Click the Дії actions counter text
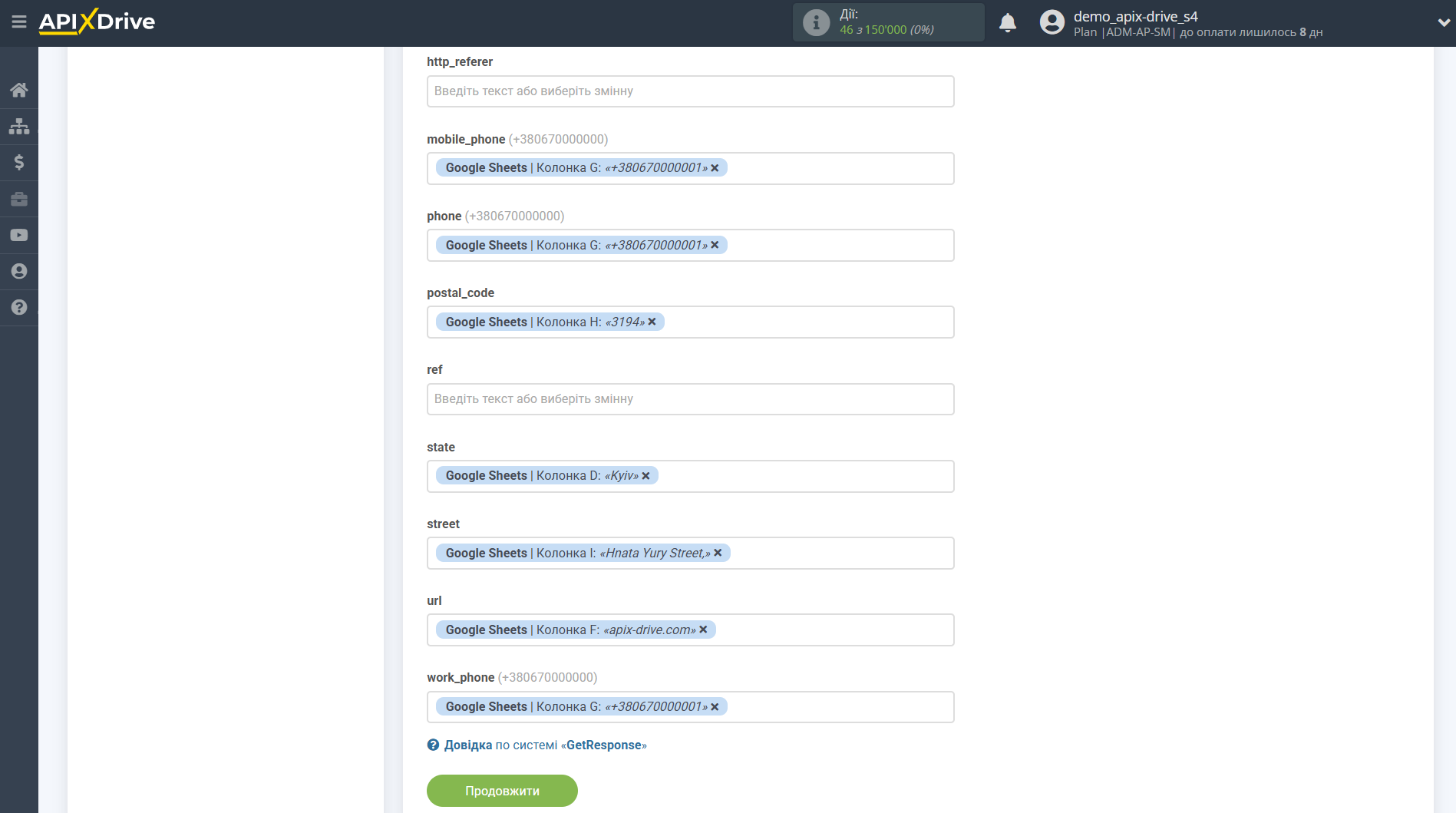 coord(886,22)
